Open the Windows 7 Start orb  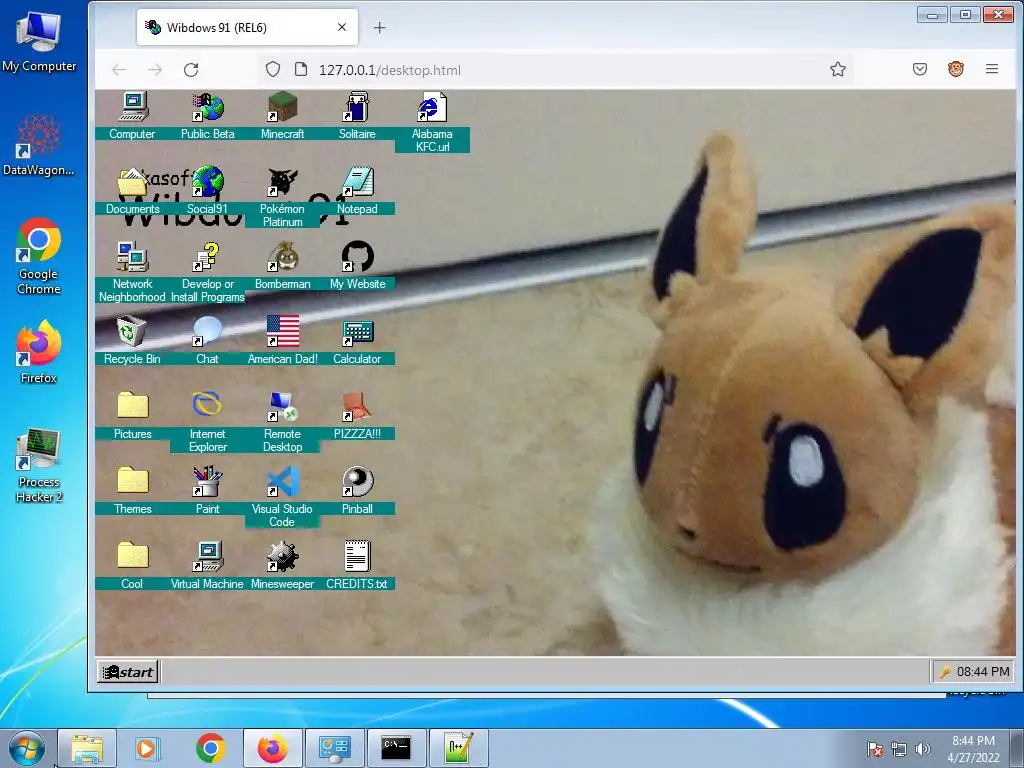pos(27,749)
